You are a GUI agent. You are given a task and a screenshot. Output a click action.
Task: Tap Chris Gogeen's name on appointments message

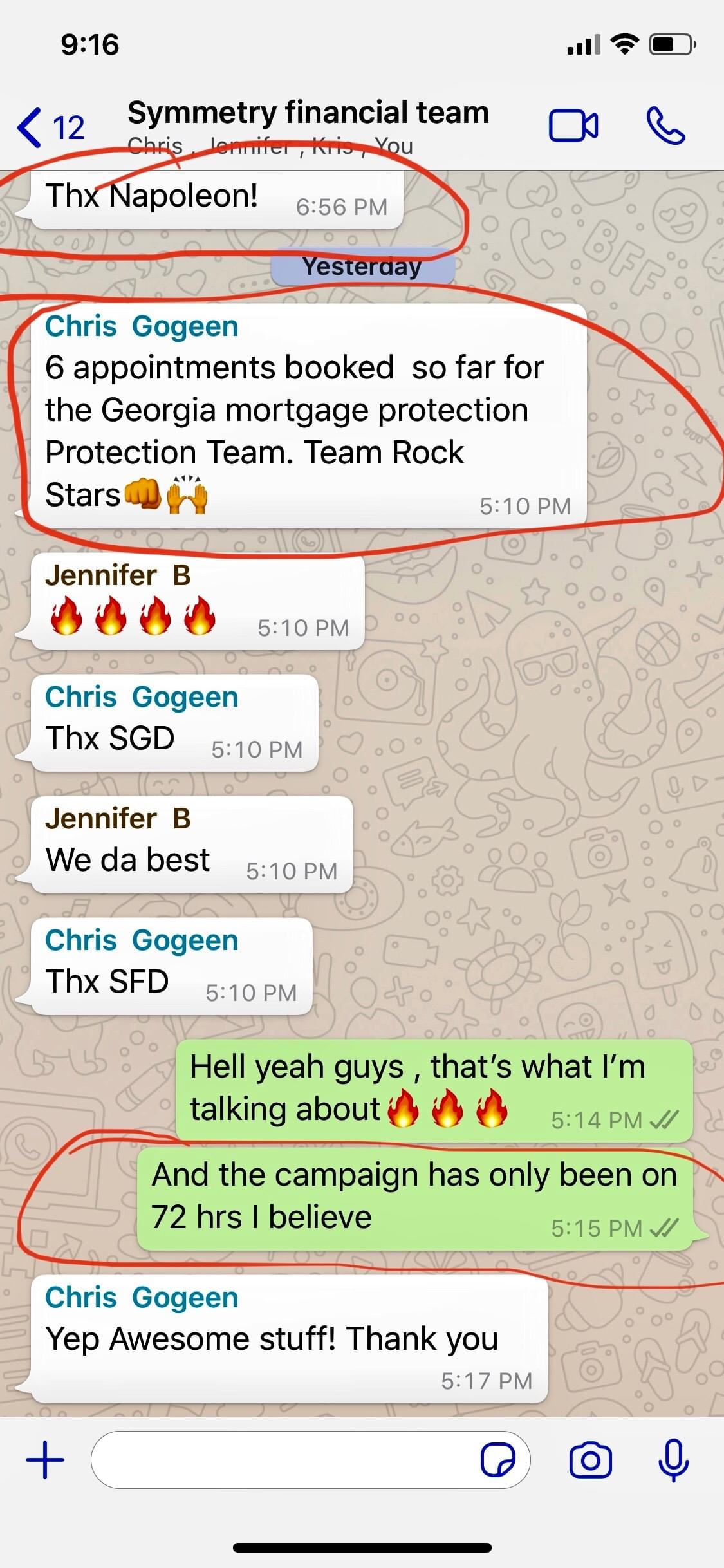pyautogui.click(x=142, y=326)
